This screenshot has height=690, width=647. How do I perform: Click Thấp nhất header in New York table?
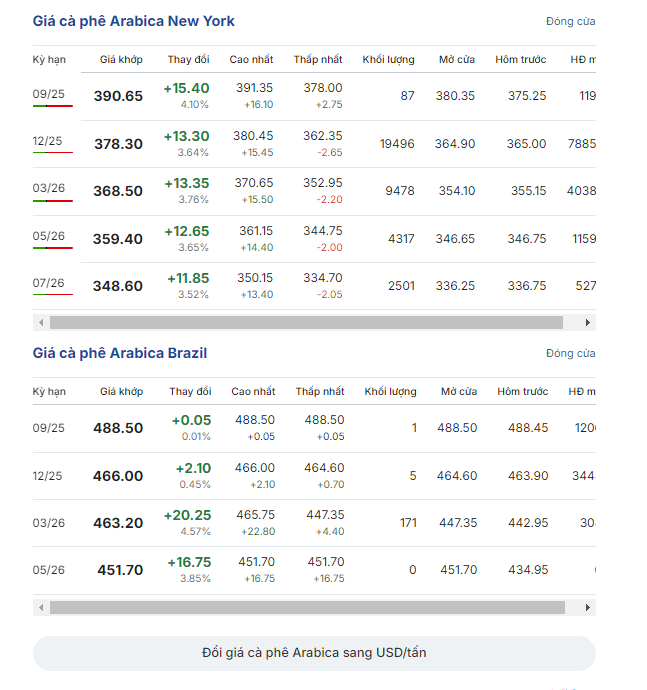click(318, 59)
